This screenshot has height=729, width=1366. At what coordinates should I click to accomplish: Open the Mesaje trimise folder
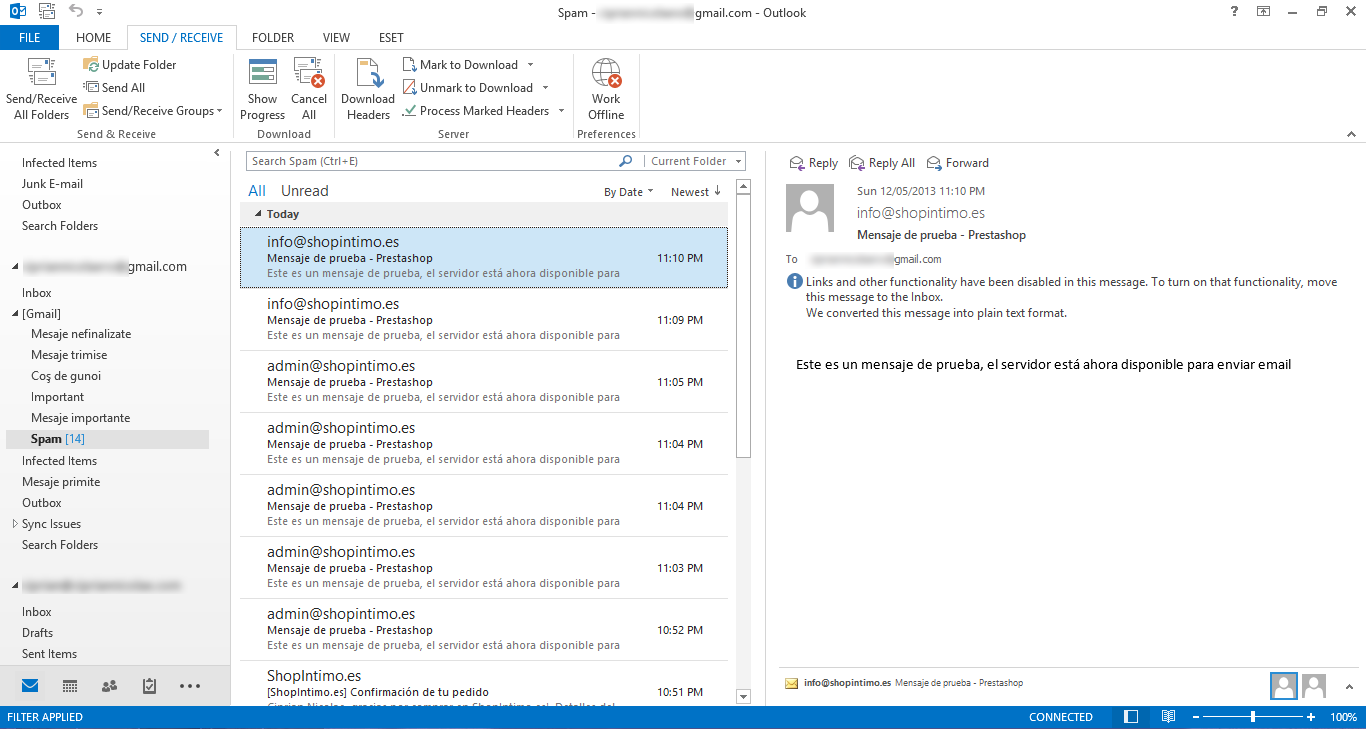coord(69,355)
